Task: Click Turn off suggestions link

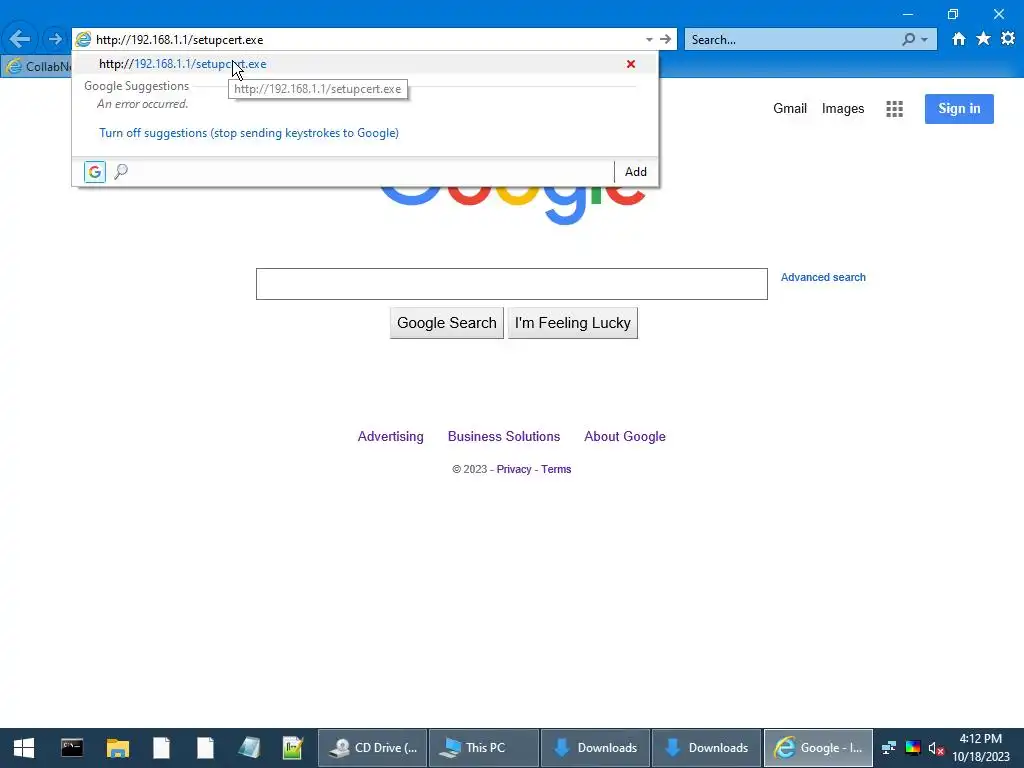Action: (x=249, y=133)
